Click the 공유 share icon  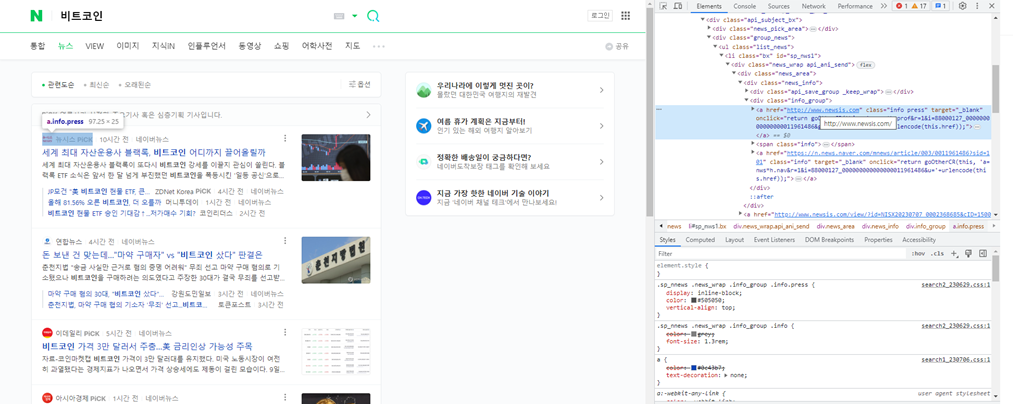(x=609, y=47)
